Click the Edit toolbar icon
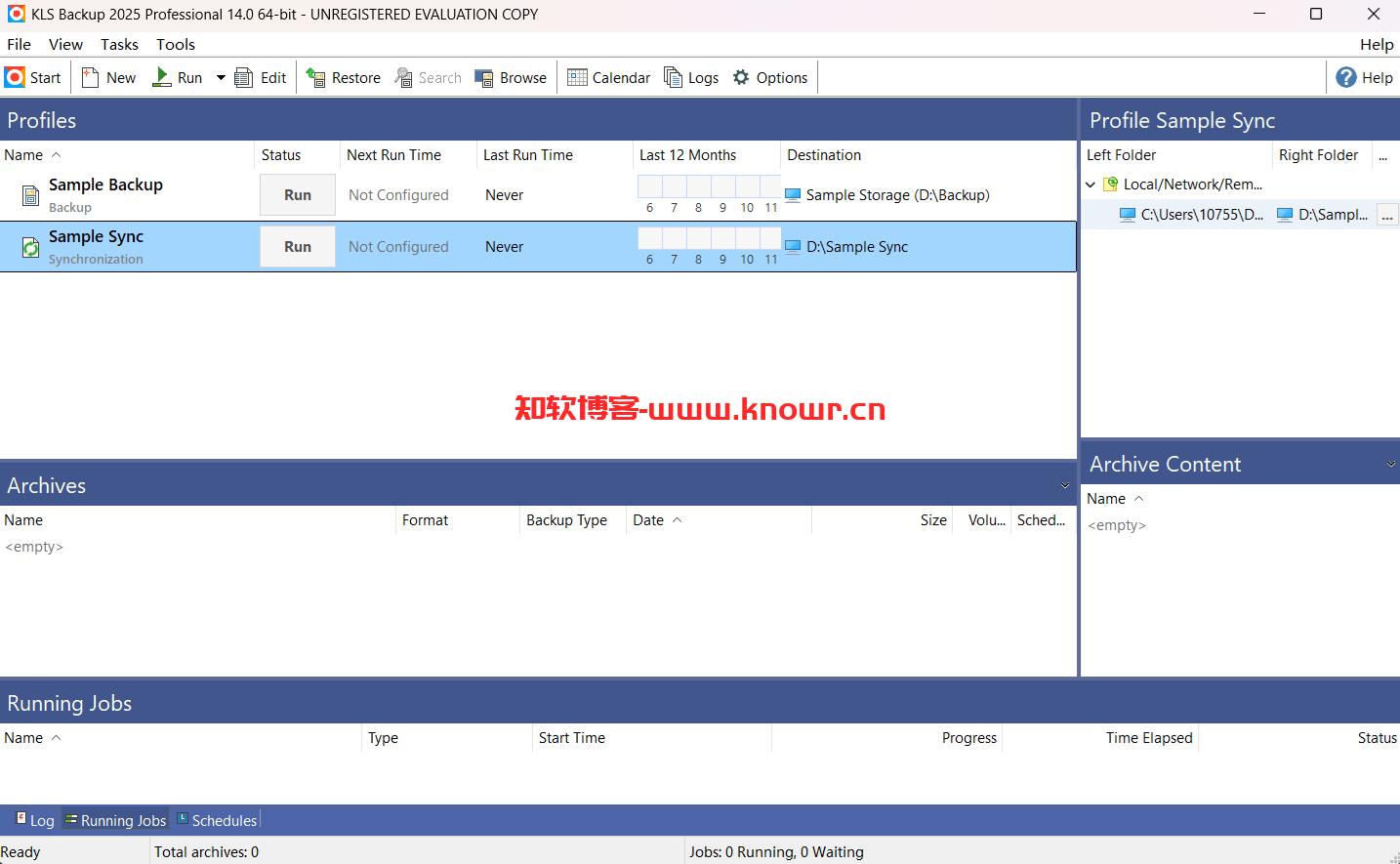This screenshot has width=1400, height=864. [244, 77]
